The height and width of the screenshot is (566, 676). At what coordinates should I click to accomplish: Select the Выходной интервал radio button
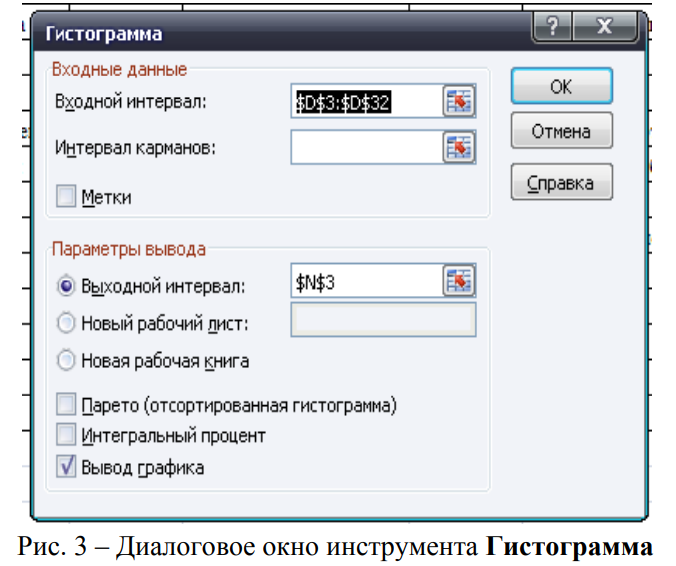[67, 286]
